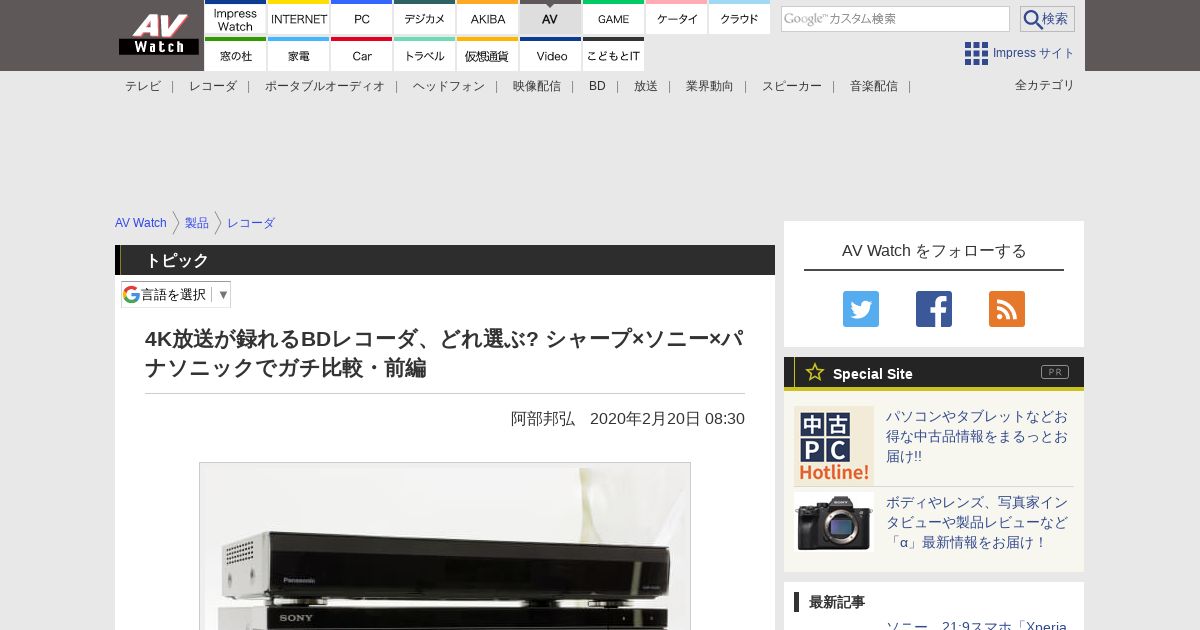Open the 窓の杜 tab
The width and height of the screenshot is (1200, 630).
click(235, 55)
